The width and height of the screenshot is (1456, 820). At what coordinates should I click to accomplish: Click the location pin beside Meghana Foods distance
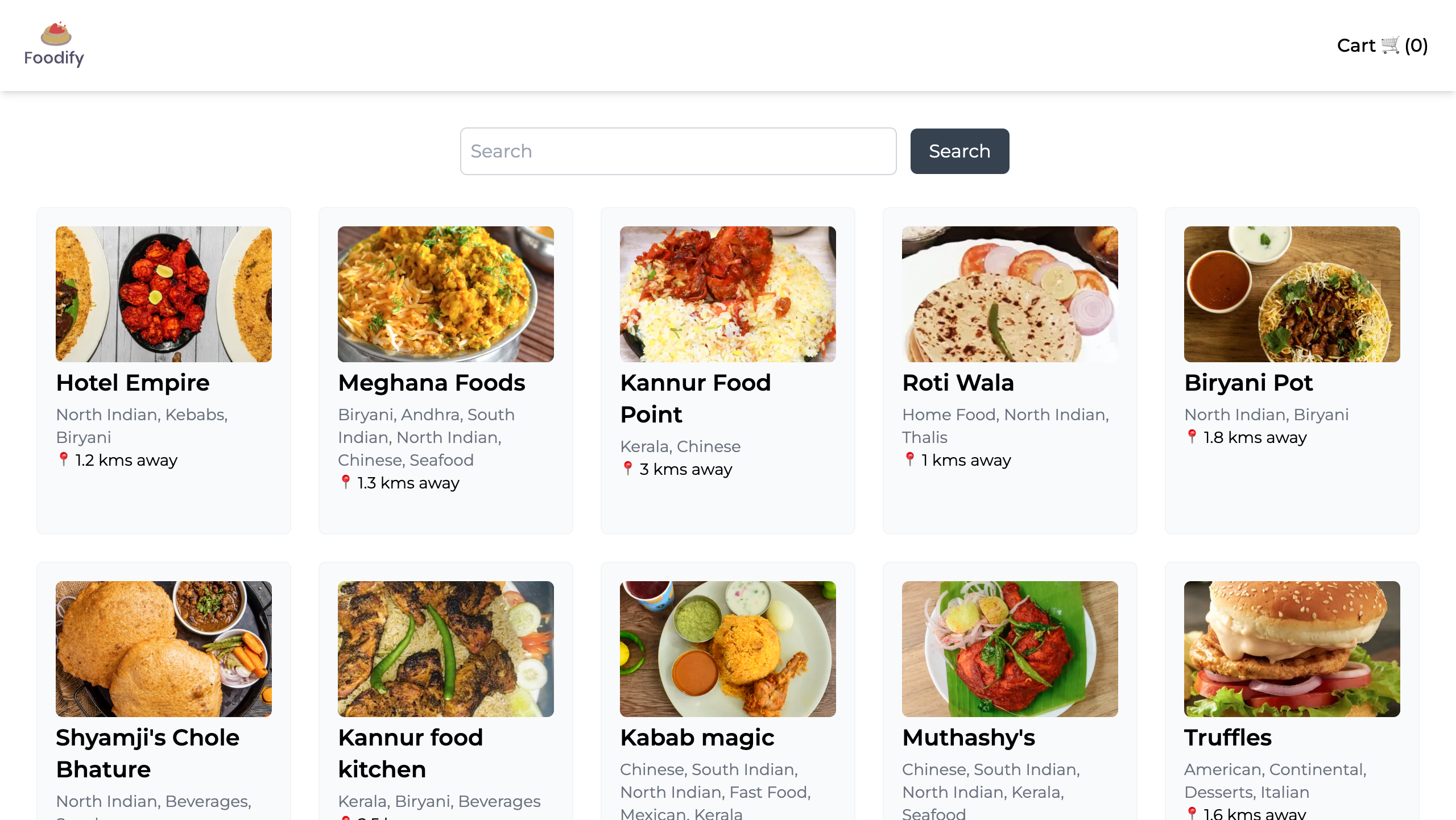(x=345, y=482)
